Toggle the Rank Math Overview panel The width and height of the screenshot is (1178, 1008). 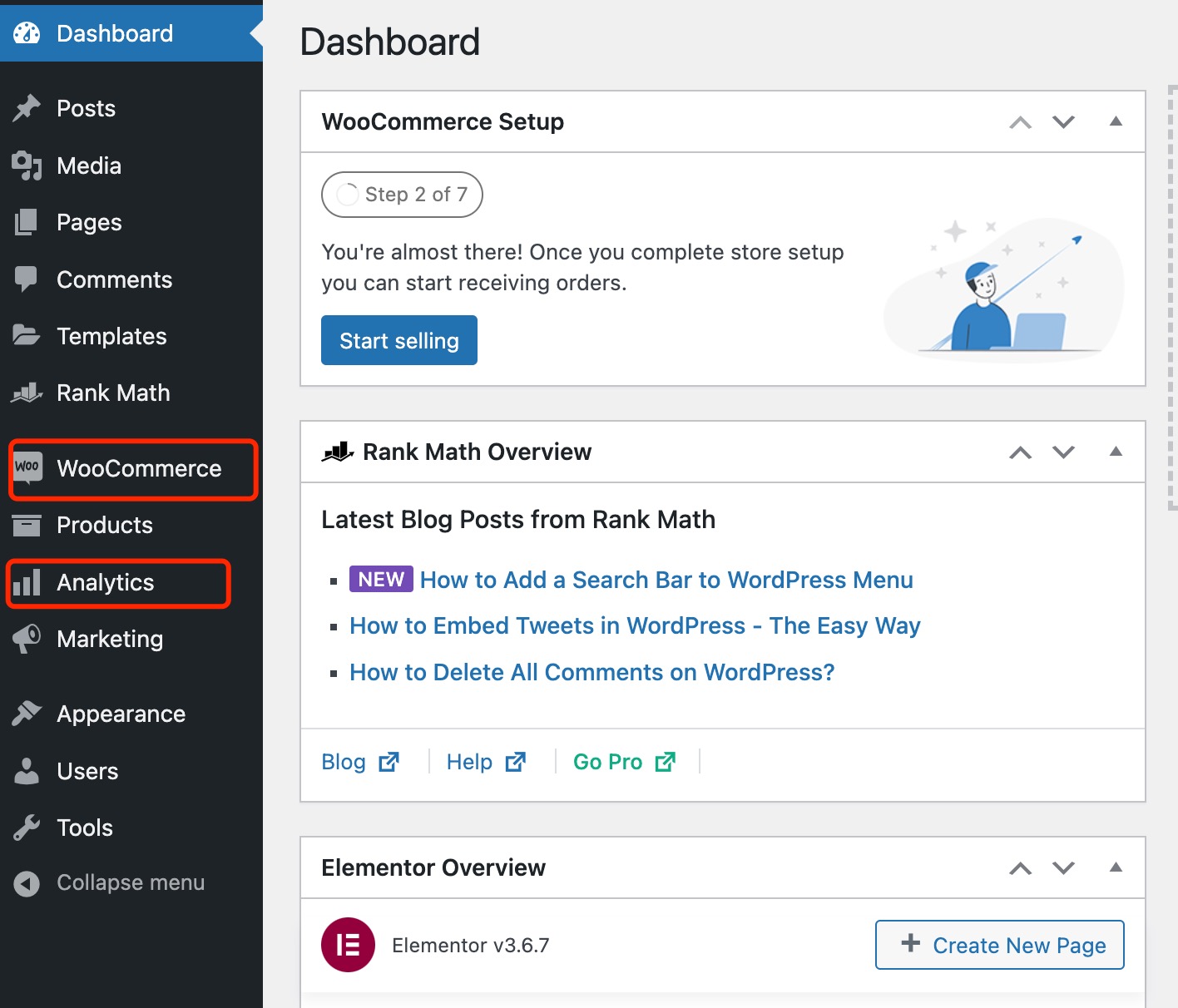(x=1116, y=452)
